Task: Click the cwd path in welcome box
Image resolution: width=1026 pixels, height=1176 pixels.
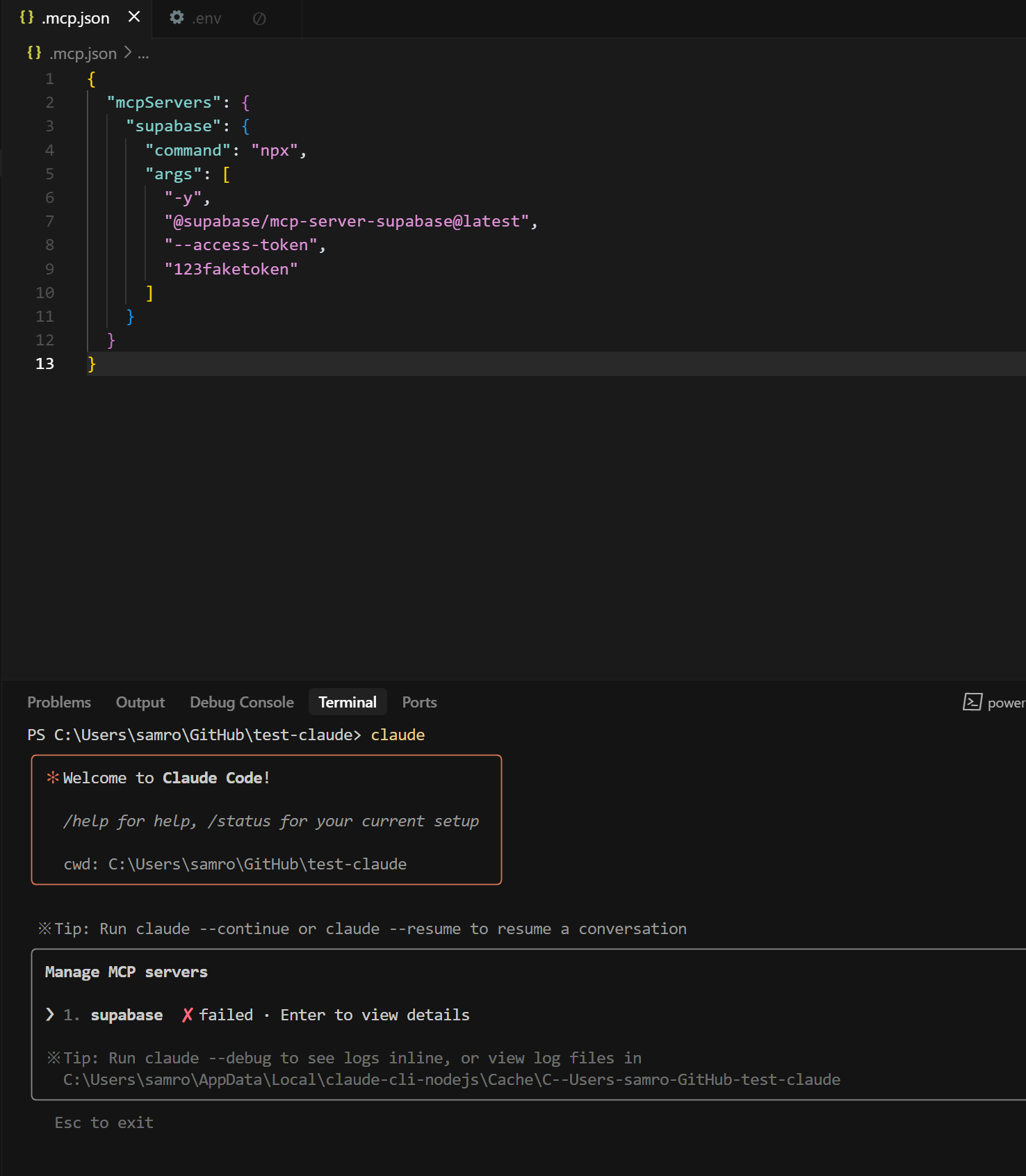Action: (x=257, y=864)
